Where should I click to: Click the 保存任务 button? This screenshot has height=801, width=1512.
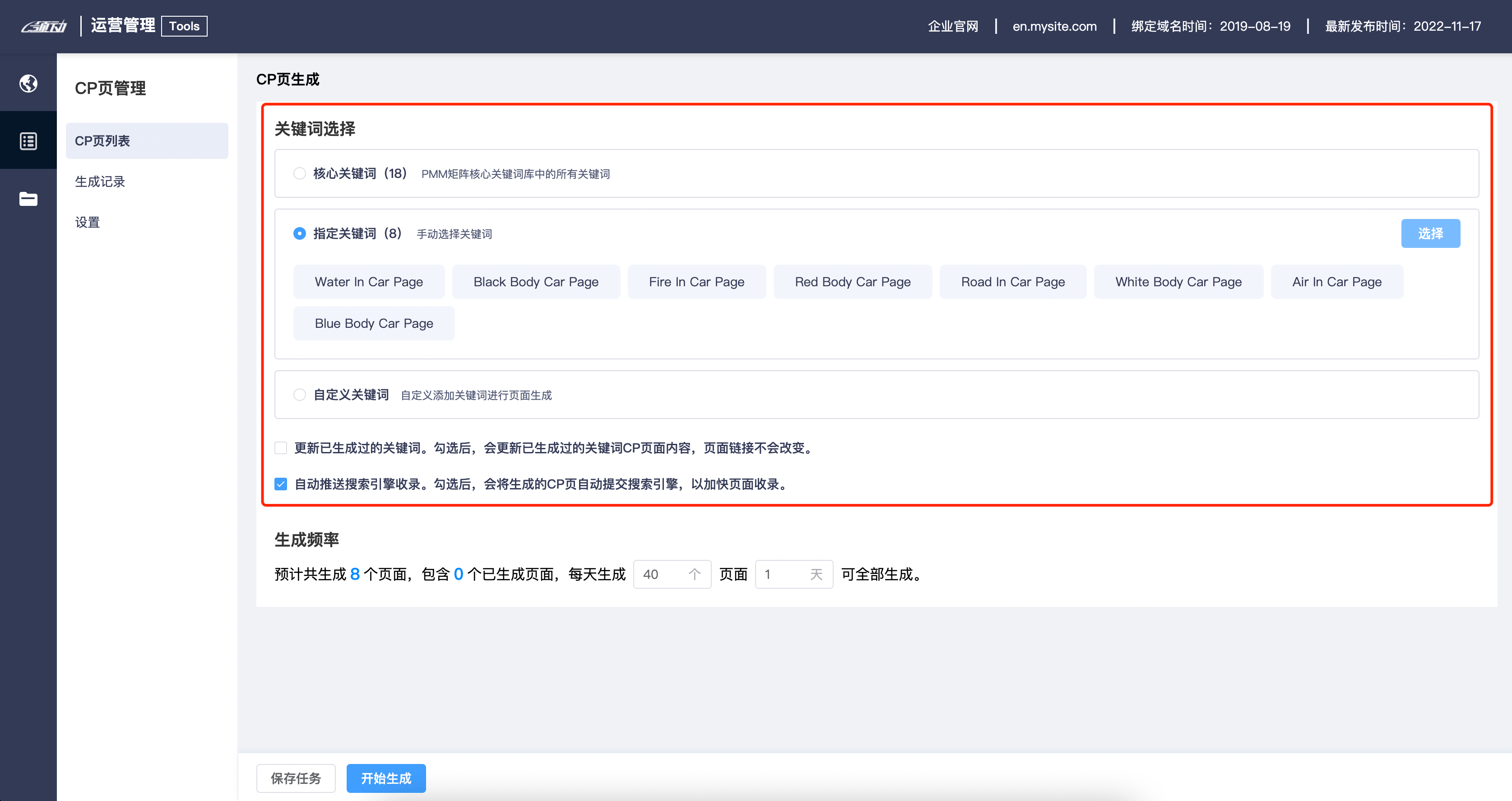[x=296, y=778]
